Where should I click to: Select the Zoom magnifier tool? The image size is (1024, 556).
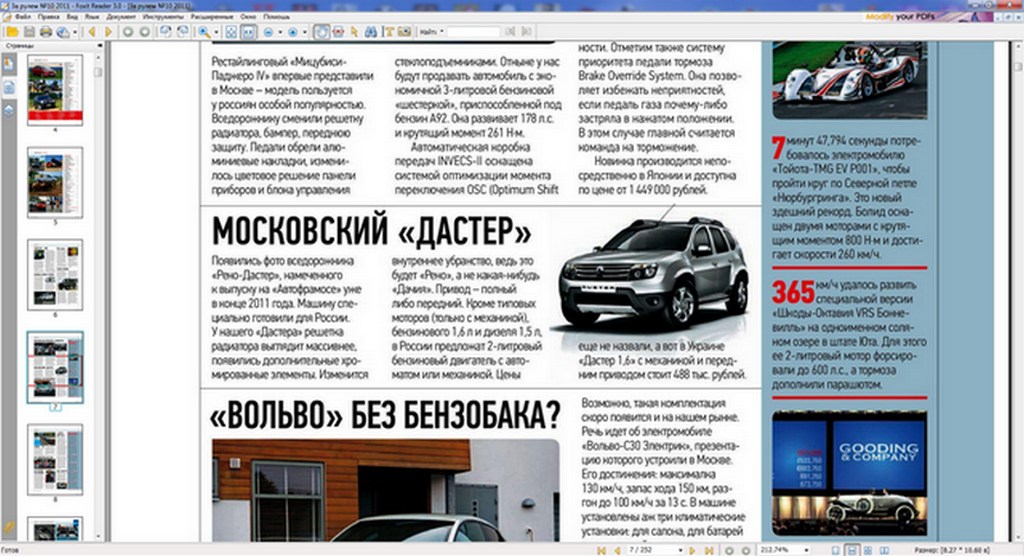coord(204,31)
